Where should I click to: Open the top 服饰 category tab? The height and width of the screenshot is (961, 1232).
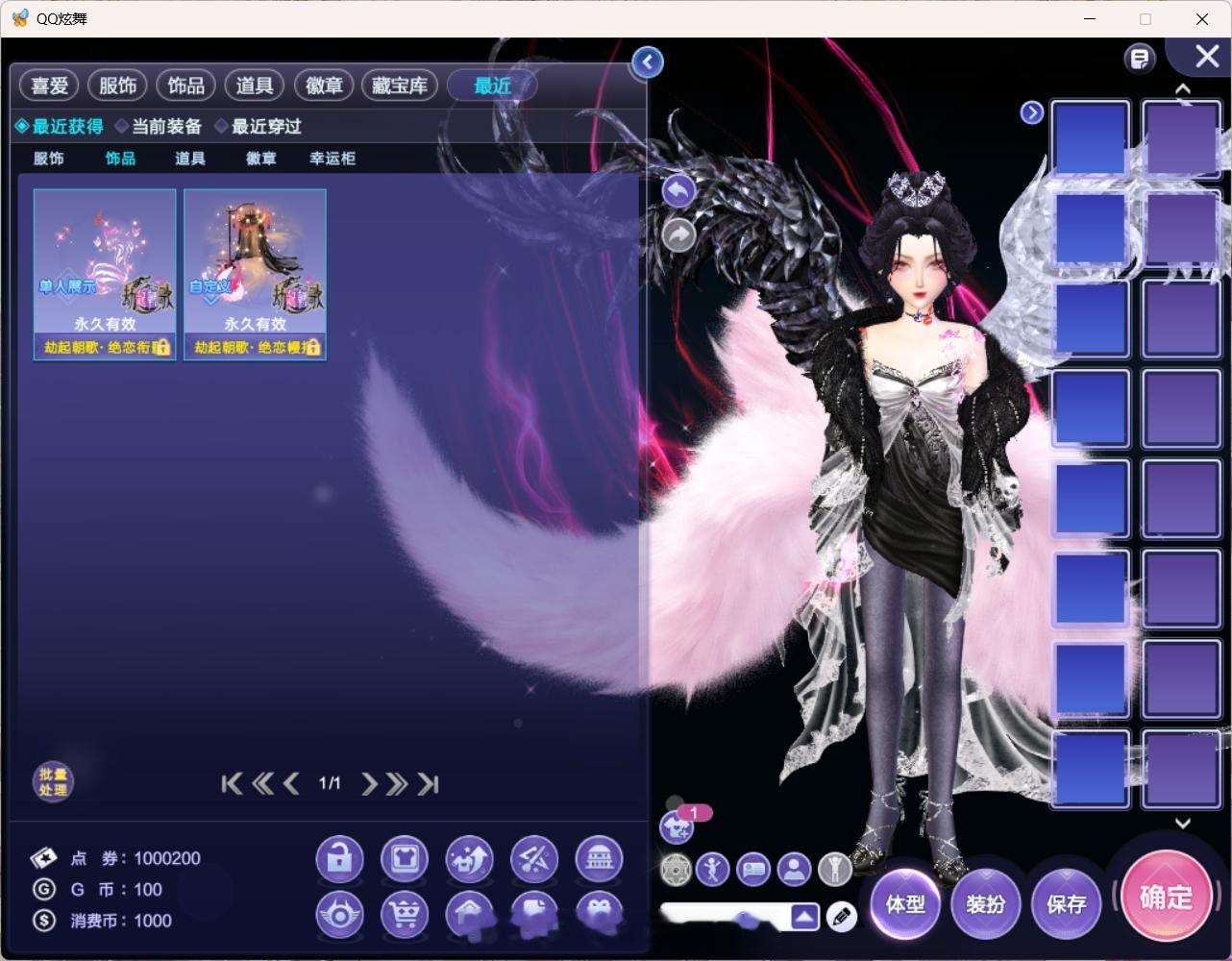[x=118, y=86]
